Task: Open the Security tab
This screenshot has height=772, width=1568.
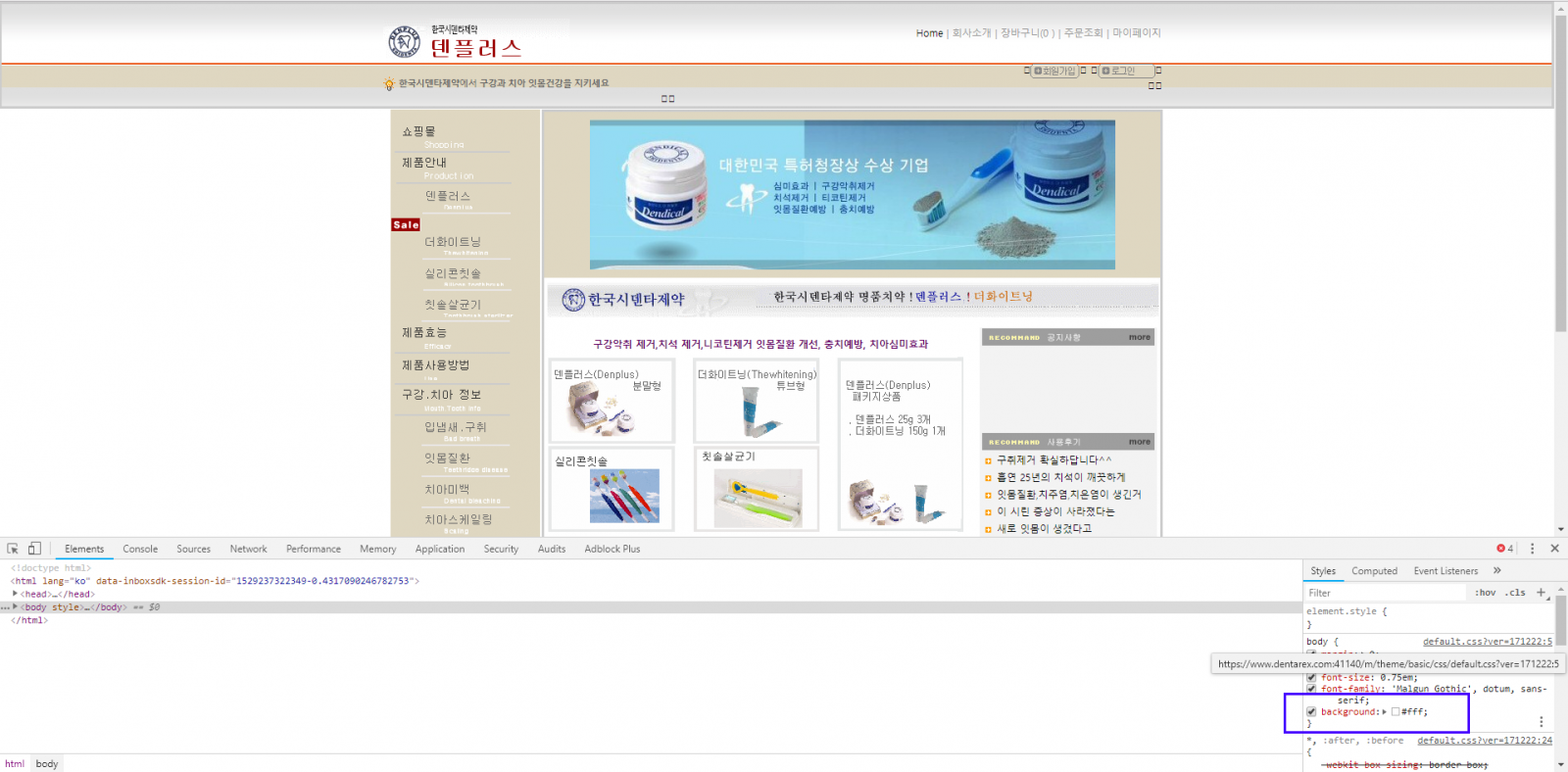Action: click(501, 549)
